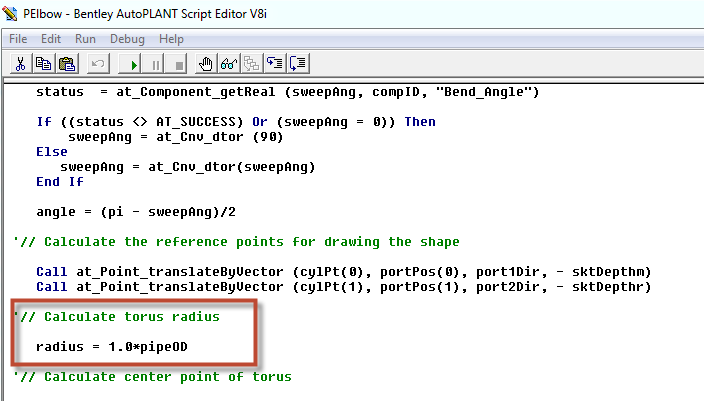Open the Edit menu
704x401 pixels.
51,39
